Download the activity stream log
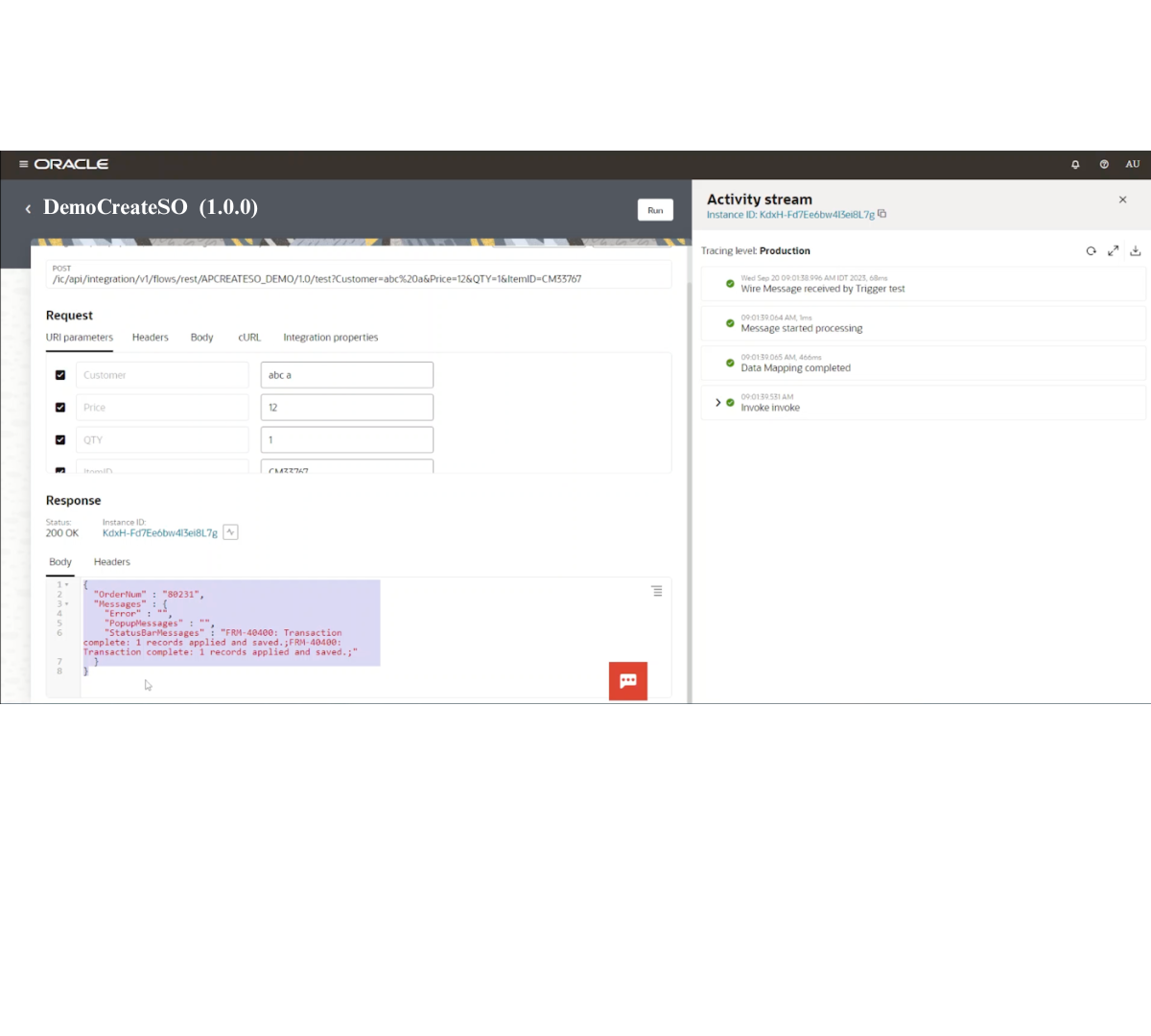 point(1136,250)
